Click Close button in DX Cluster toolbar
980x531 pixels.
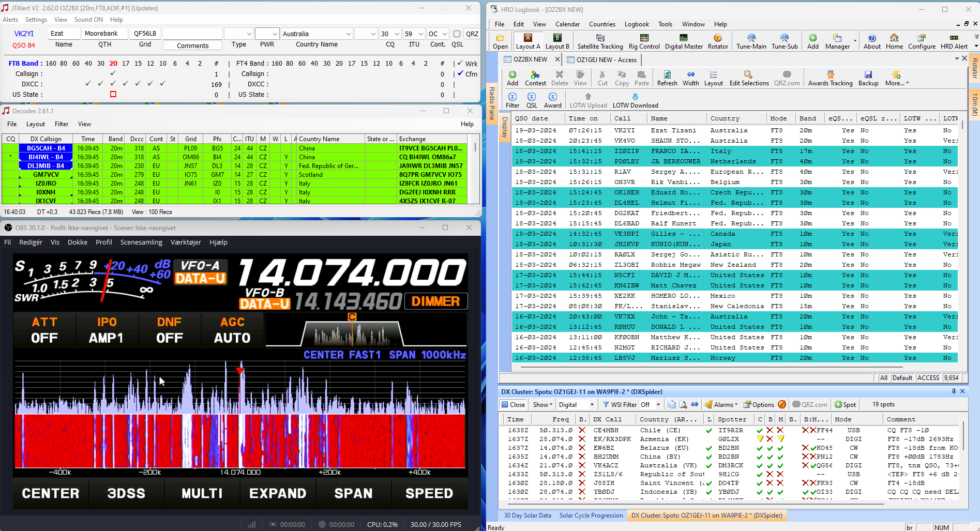[514, 404]
